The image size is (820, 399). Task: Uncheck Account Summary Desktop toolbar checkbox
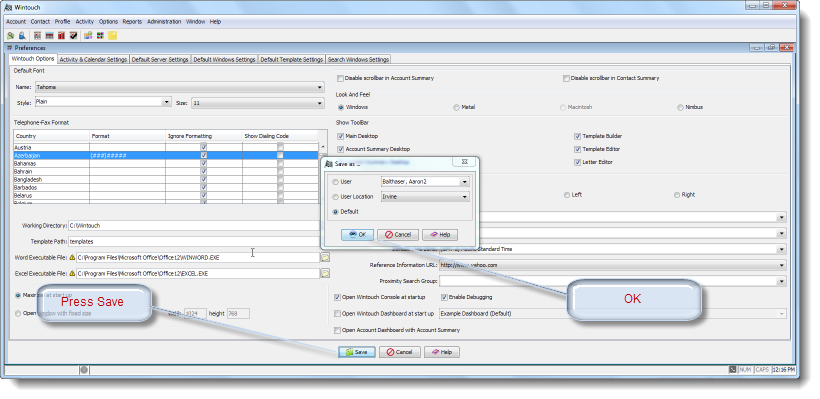point(340,149)
